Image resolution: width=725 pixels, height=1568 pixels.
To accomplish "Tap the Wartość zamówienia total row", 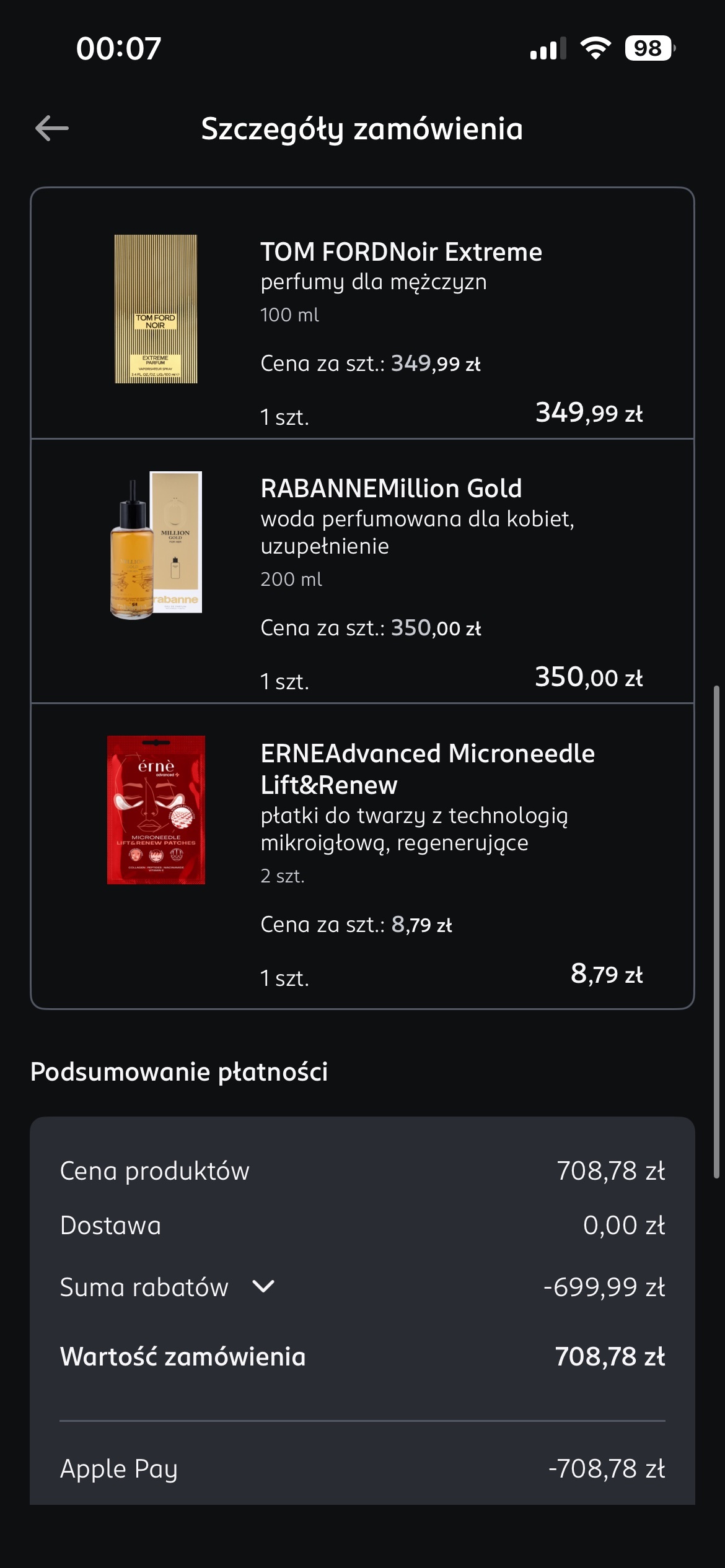I will [x=362, y=1357].
